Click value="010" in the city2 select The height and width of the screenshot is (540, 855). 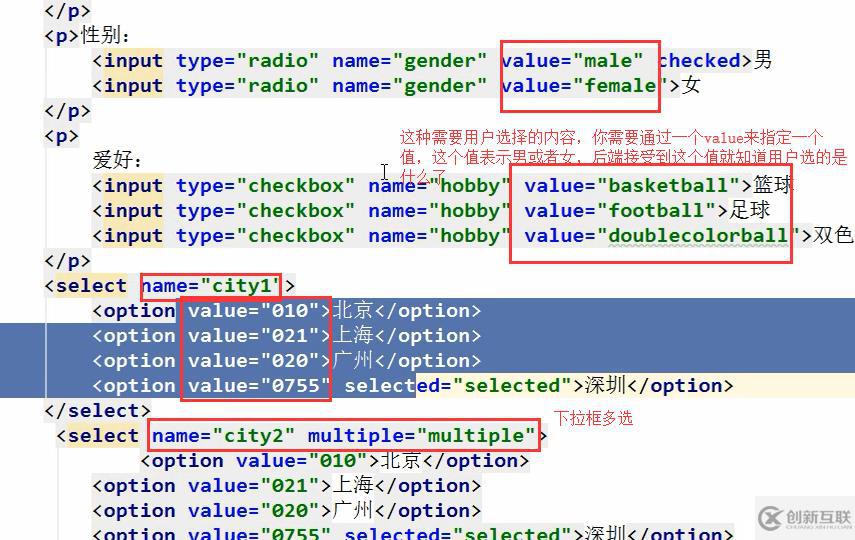tap(302, 461)
